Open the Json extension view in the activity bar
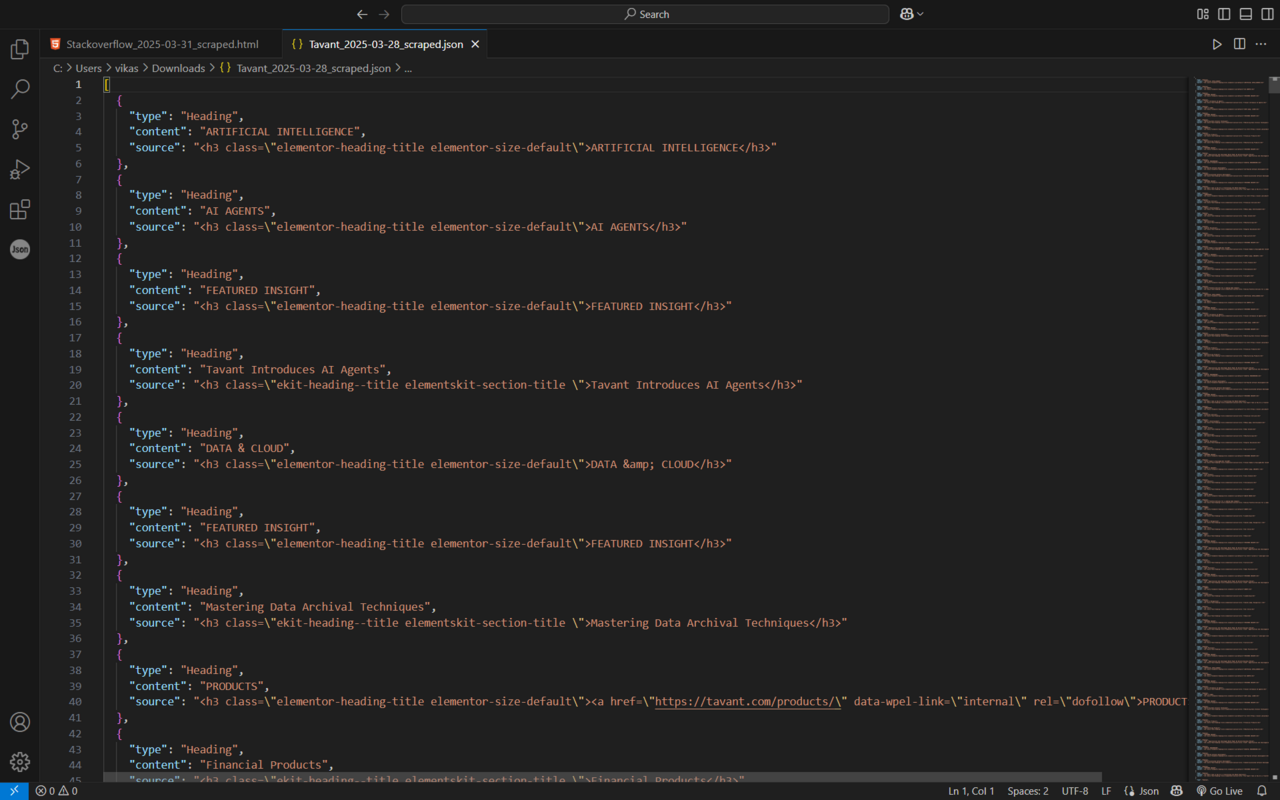 pos(20,249)
